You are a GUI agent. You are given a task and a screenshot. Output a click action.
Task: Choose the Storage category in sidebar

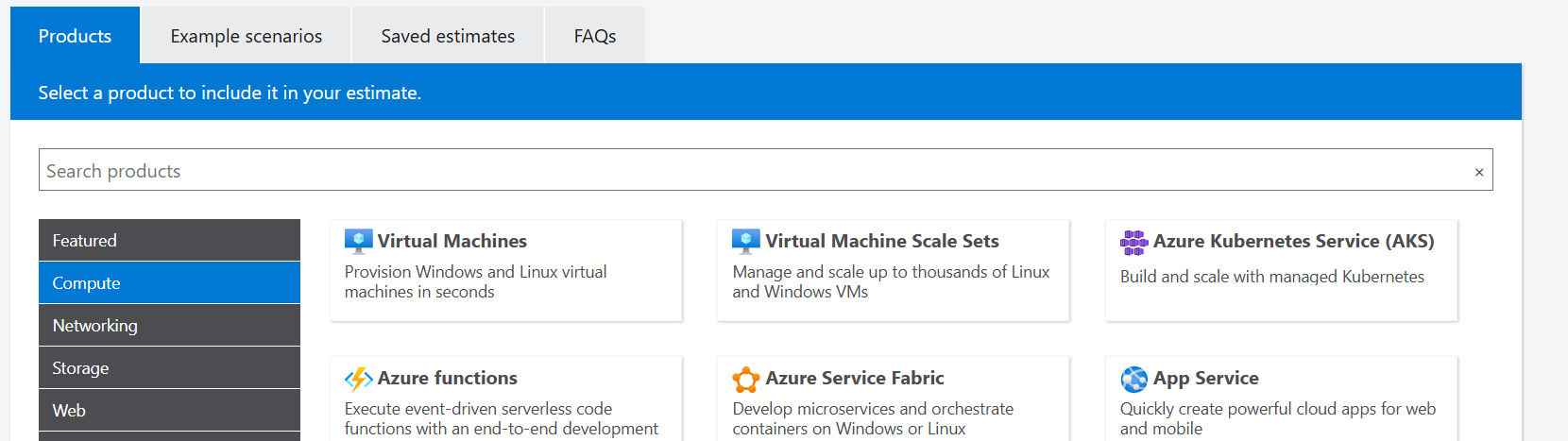[x=169, y=368]
